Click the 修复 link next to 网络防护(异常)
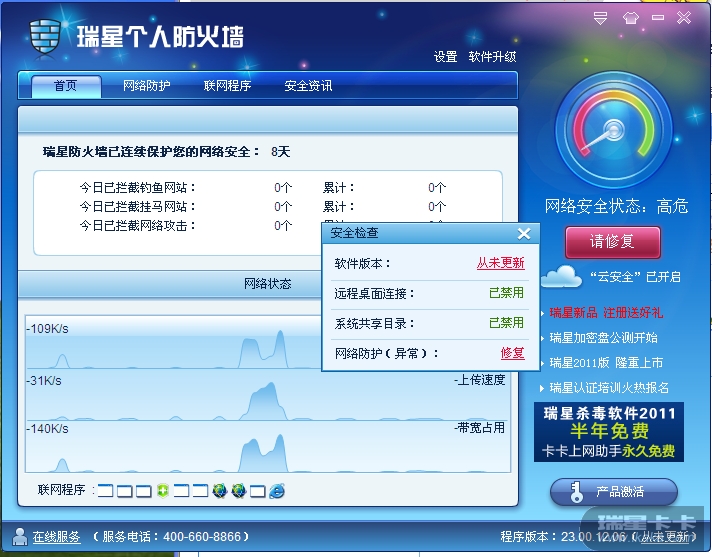The height and width of the screenshot is (557, 712). [513, 353]
